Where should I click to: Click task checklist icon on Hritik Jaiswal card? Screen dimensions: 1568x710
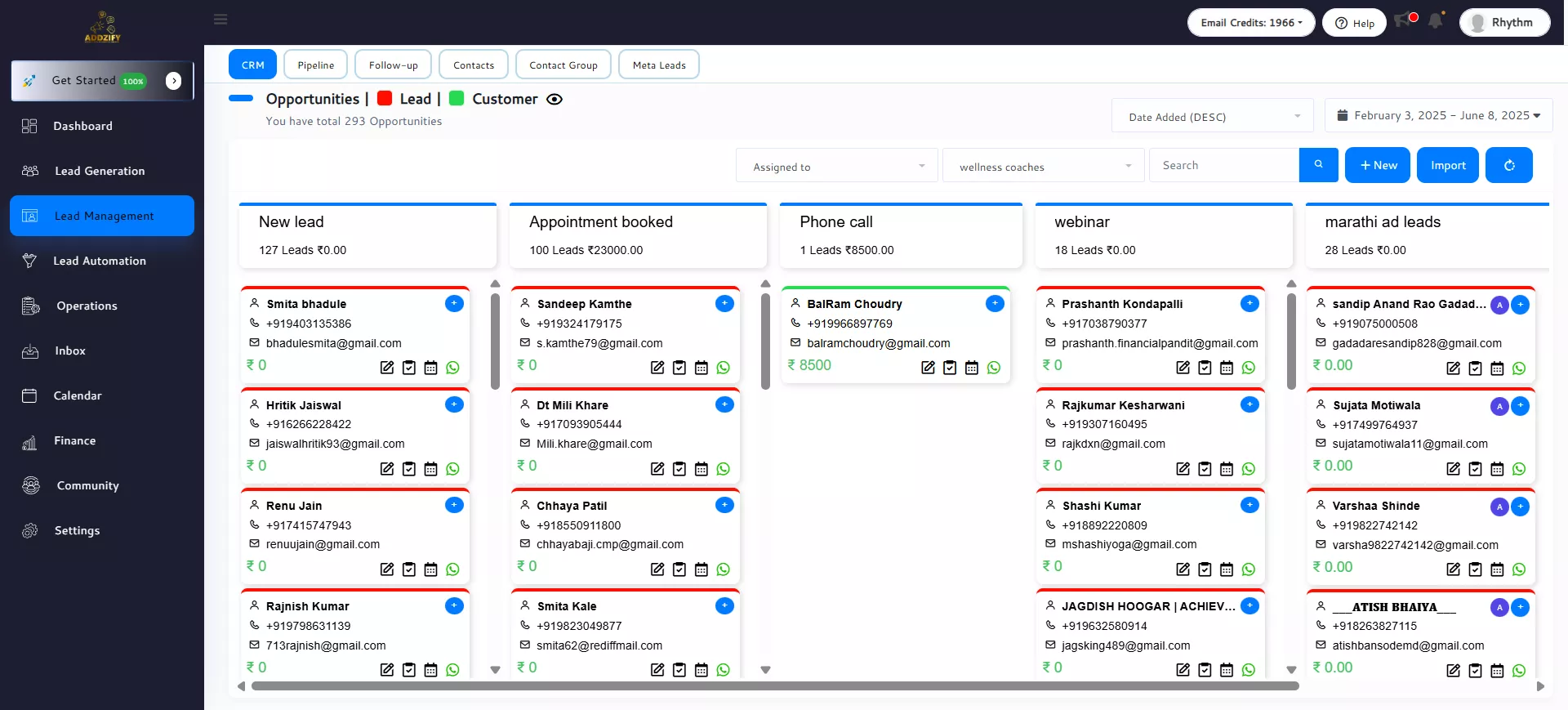(x=409, y=469)
